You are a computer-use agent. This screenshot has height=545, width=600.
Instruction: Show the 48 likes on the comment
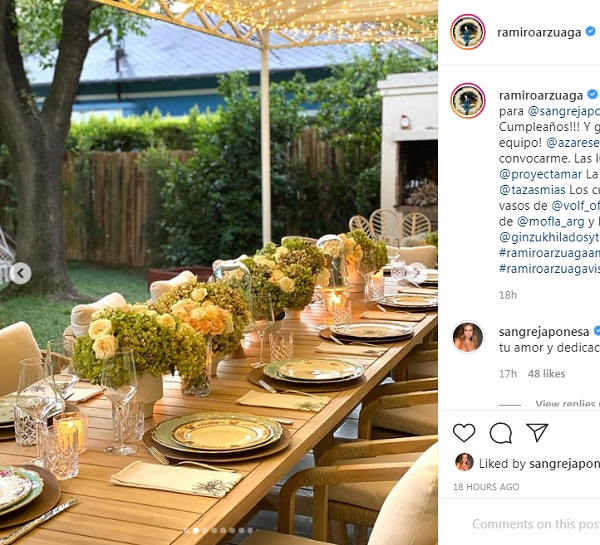pyautogui.click(x=546, y=374)
